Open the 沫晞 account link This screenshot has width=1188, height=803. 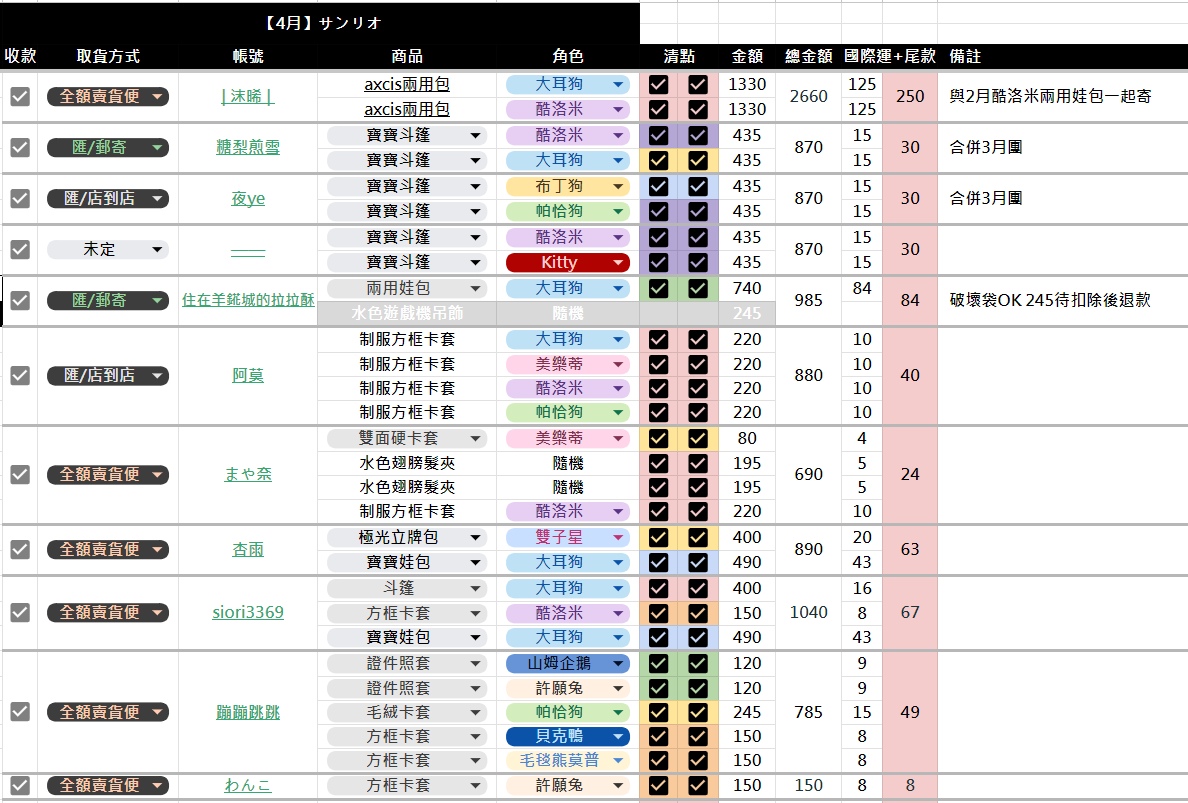click(x=248, y=96)
